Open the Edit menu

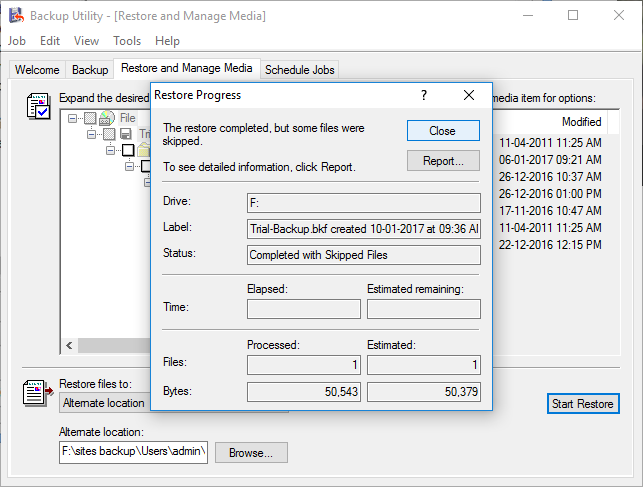[x=50, y=41]
